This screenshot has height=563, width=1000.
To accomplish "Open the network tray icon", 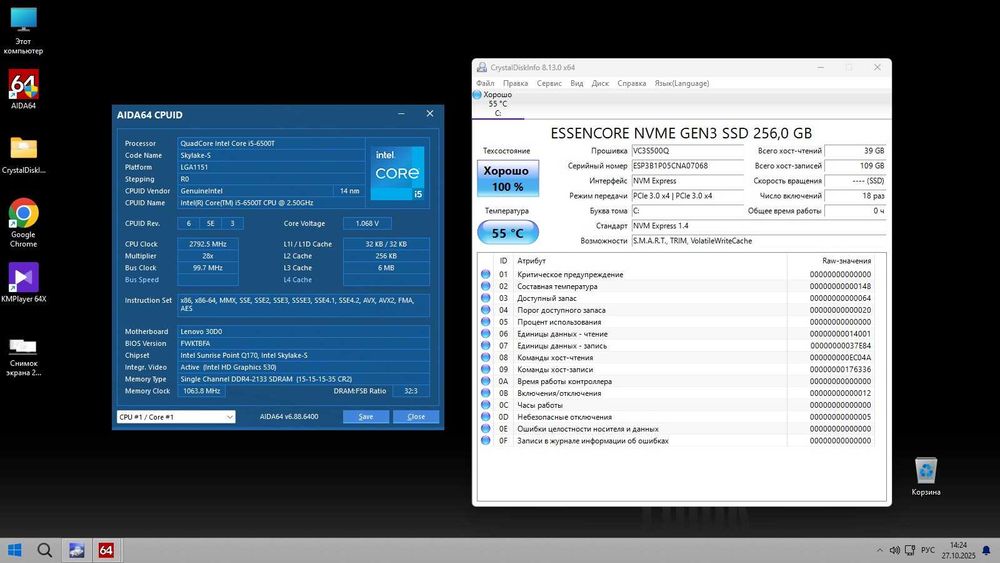I will (x=910, y=550).
